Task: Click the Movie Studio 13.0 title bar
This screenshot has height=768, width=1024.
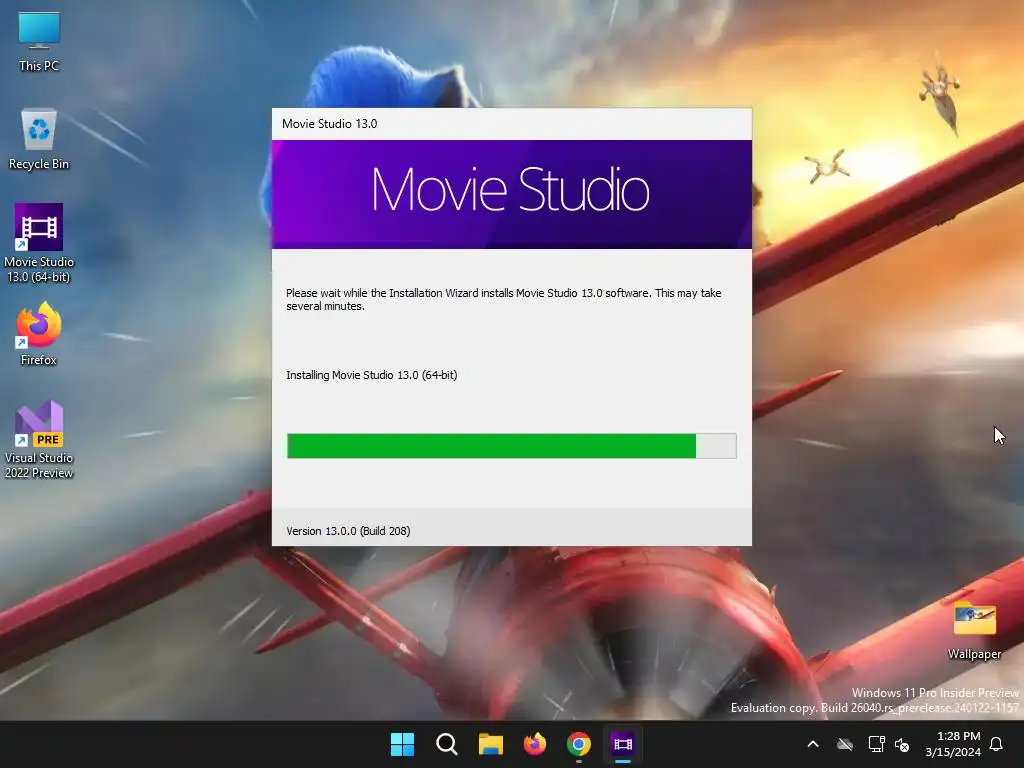Action: coord(511,124)
